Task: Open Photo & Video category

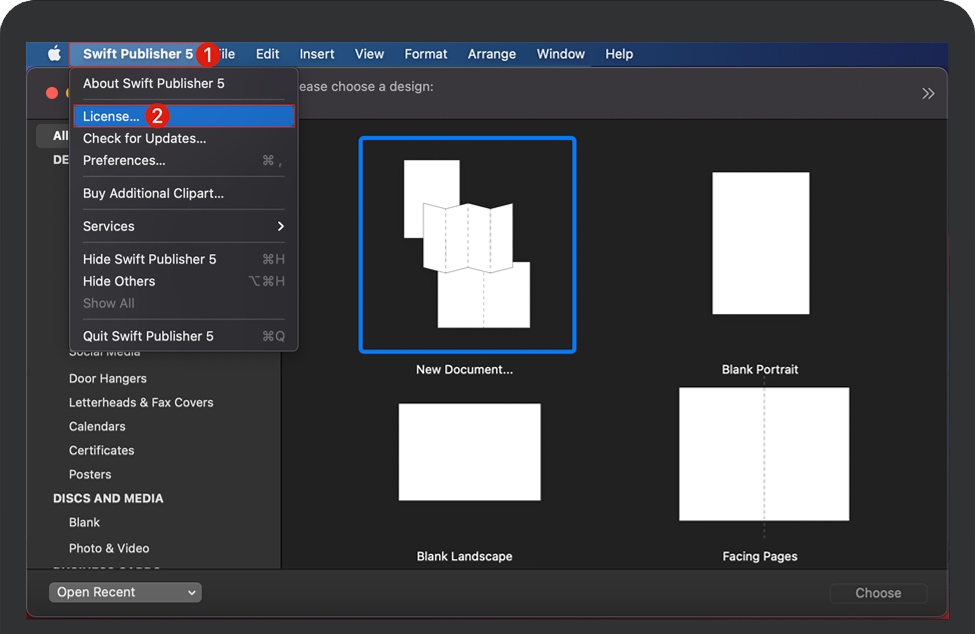Action: [x=109, y=548]
